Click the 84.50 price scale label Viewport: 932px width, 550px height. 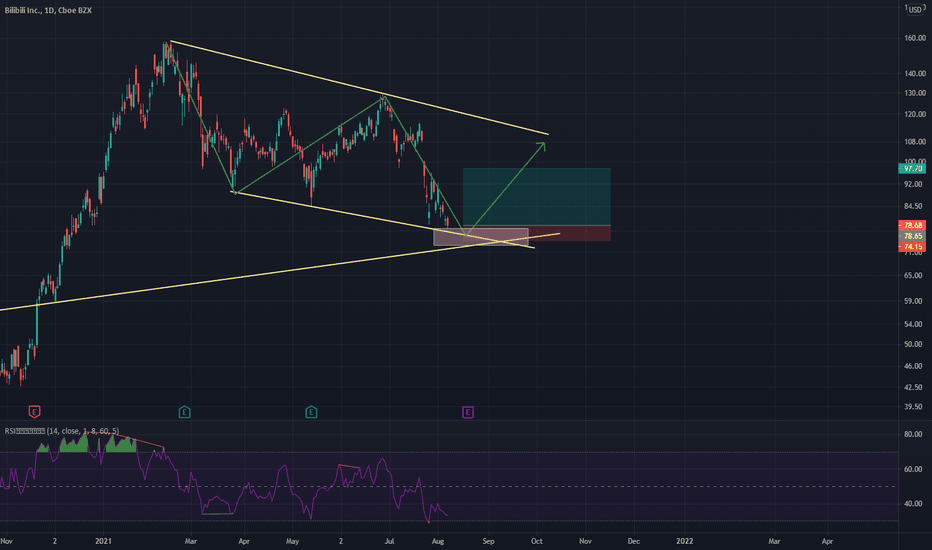click(x=913, y=206)
